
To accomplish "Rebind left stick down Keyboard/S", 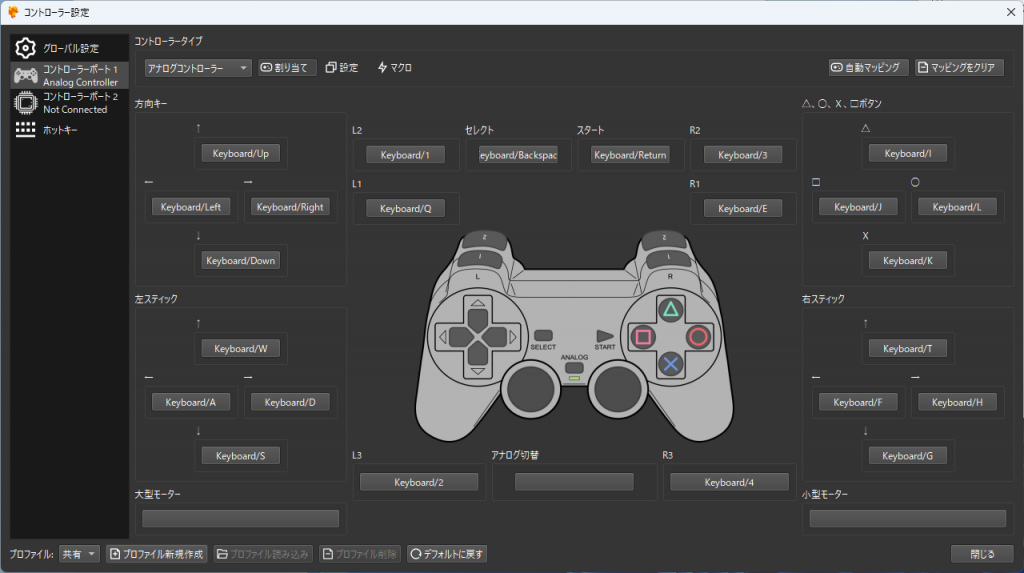I will pyautogui.click(x=240, y=456).
